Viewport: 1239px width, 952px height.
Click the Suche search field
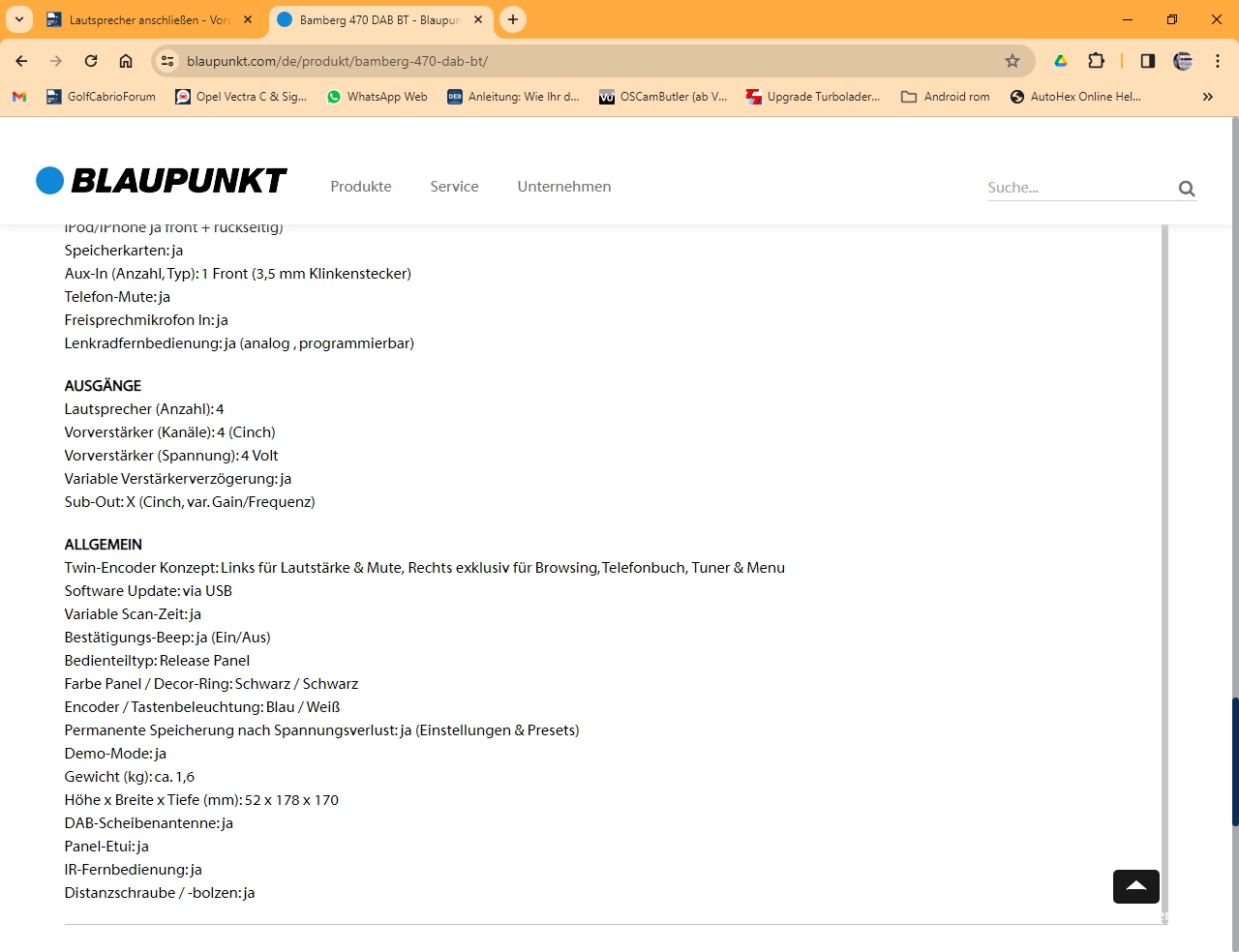tap(1076, 188)
